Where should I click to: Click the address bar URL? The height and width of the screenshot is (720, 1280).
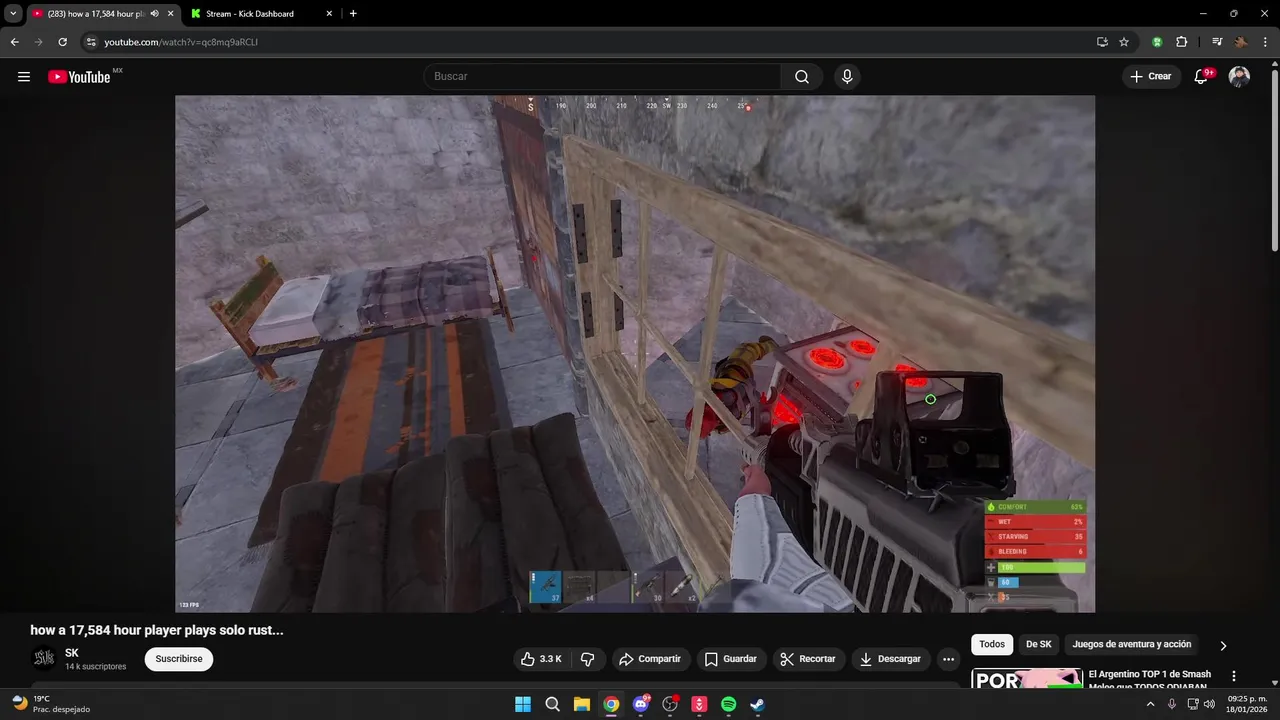coord(181,42)
